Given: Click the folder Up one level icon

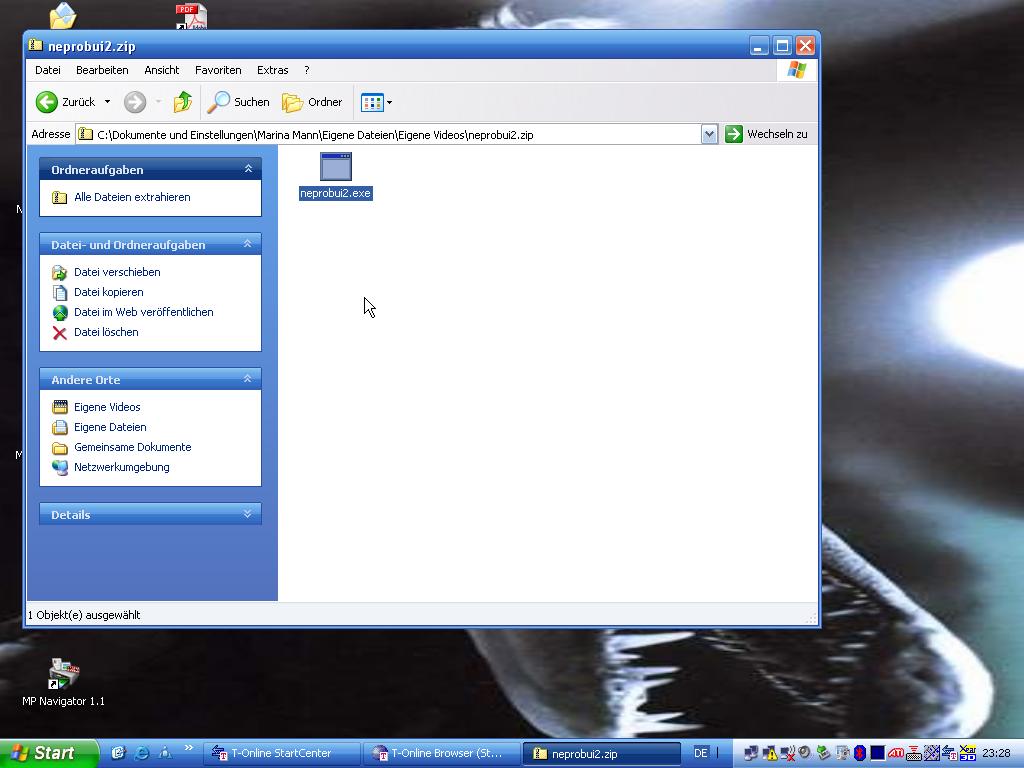Looking at the screenshot, I should click(x=182, y=102).
